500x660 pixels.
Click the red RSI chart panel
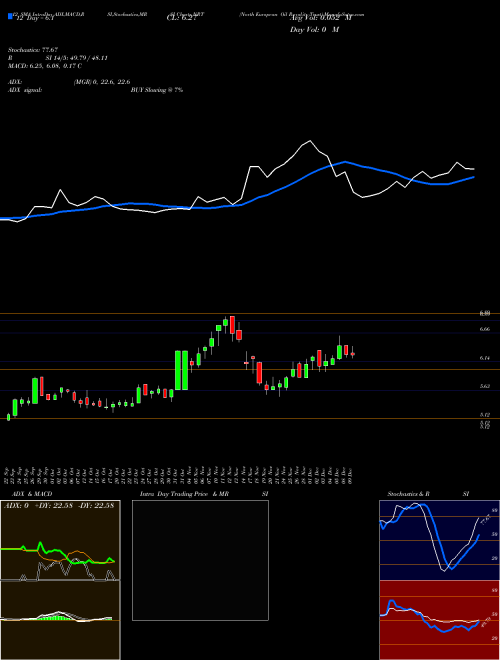(x=439, y=620)
